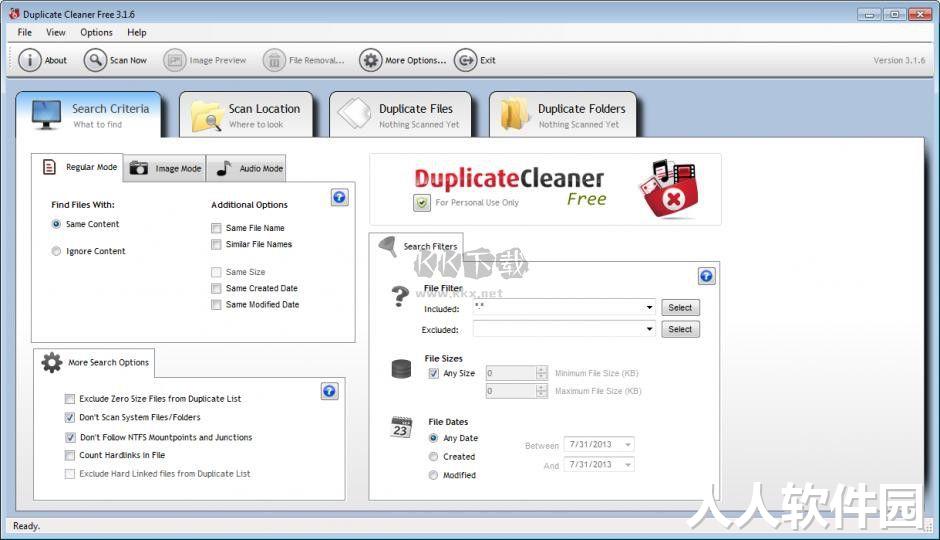The image size is (940, 540).
Task: Click the Minimum File Size spinner arrows
Action: (541, 373)
